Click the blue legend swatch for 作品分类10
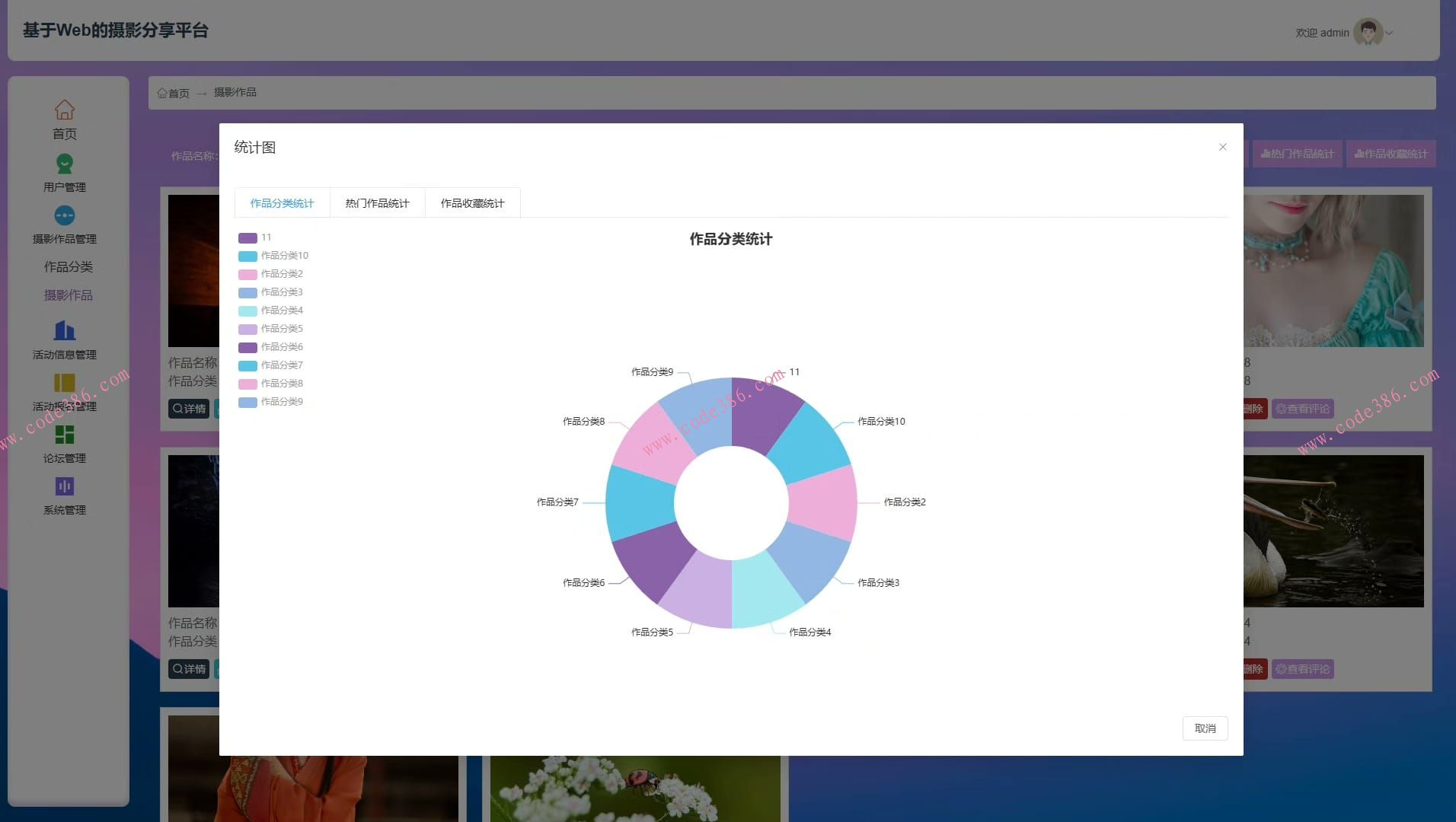 (x=247, y=256)
